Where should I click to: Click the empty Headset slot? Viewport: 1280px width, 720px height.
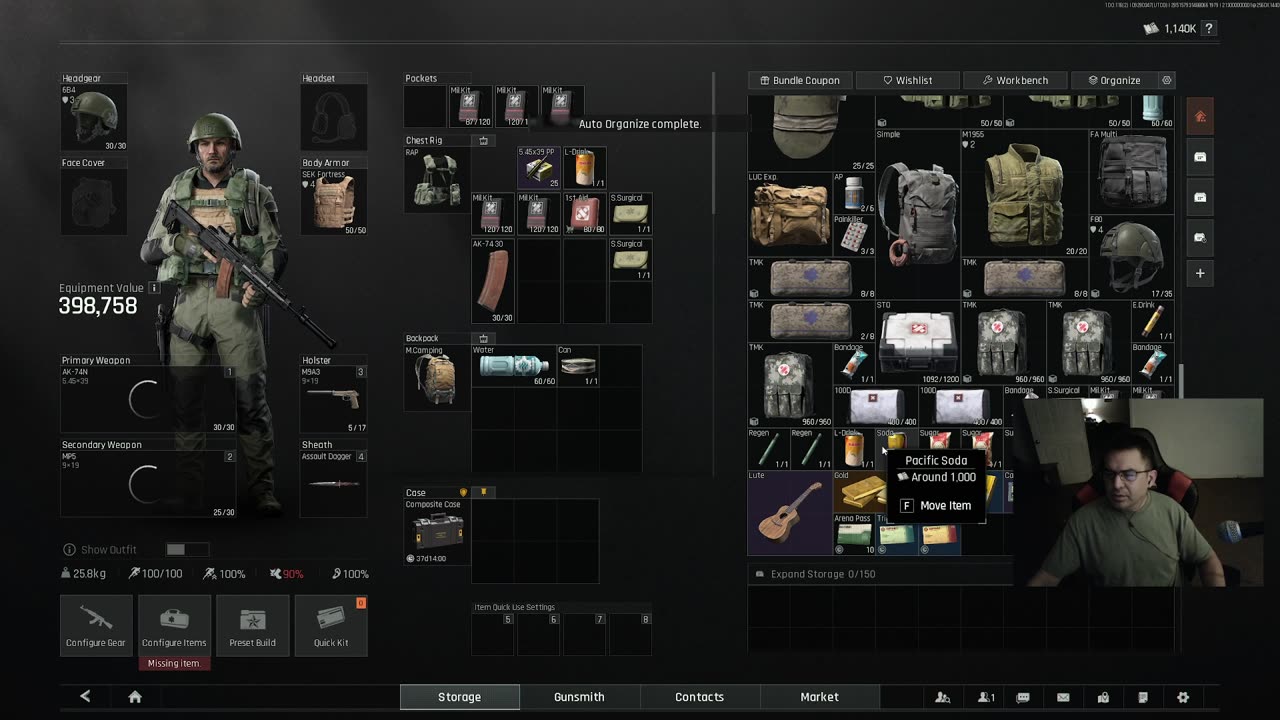click(334, 118)
